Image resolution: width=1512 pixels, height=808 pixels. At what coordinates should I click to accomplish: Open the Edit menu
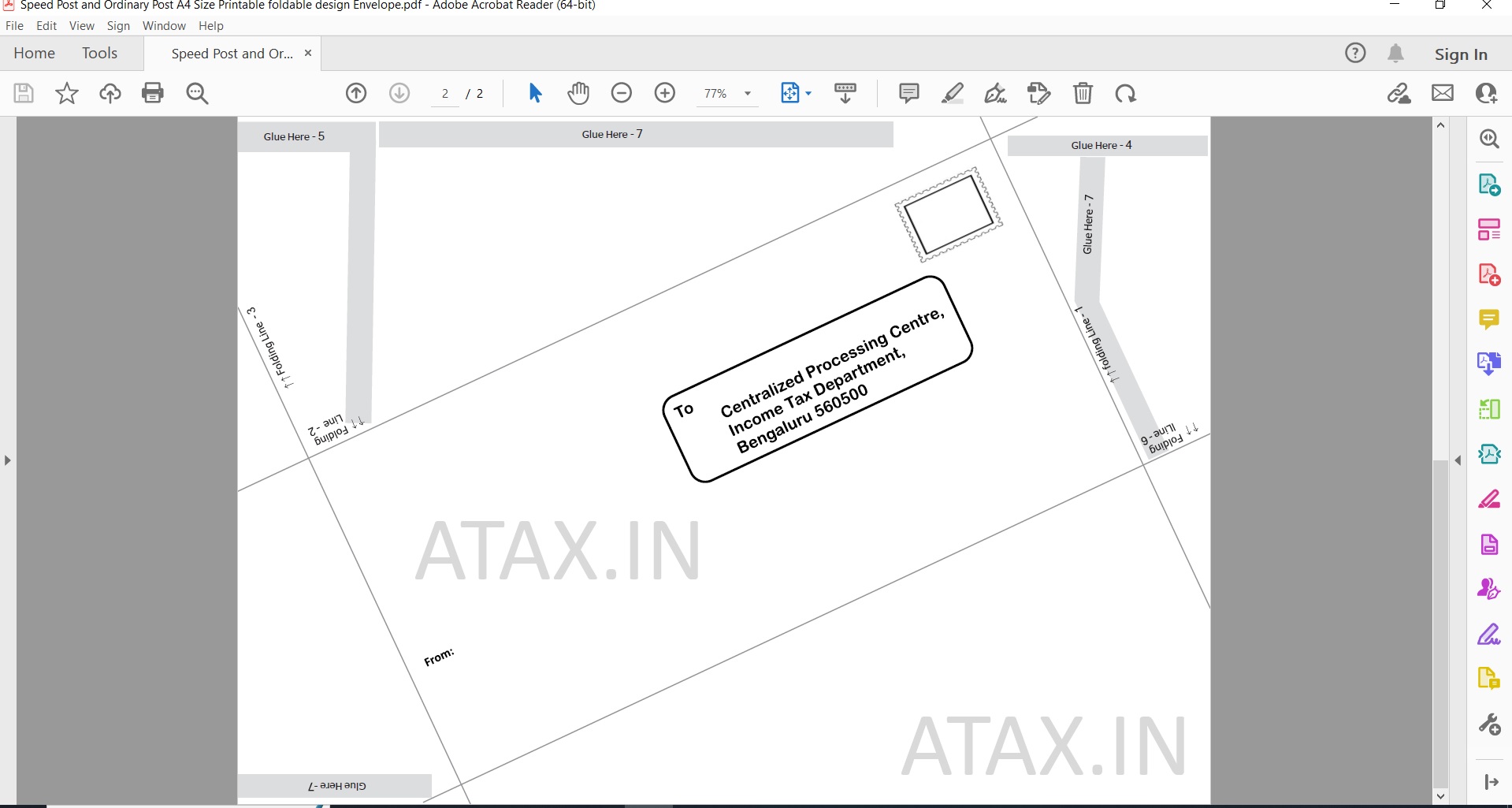(x=46, y=25)
